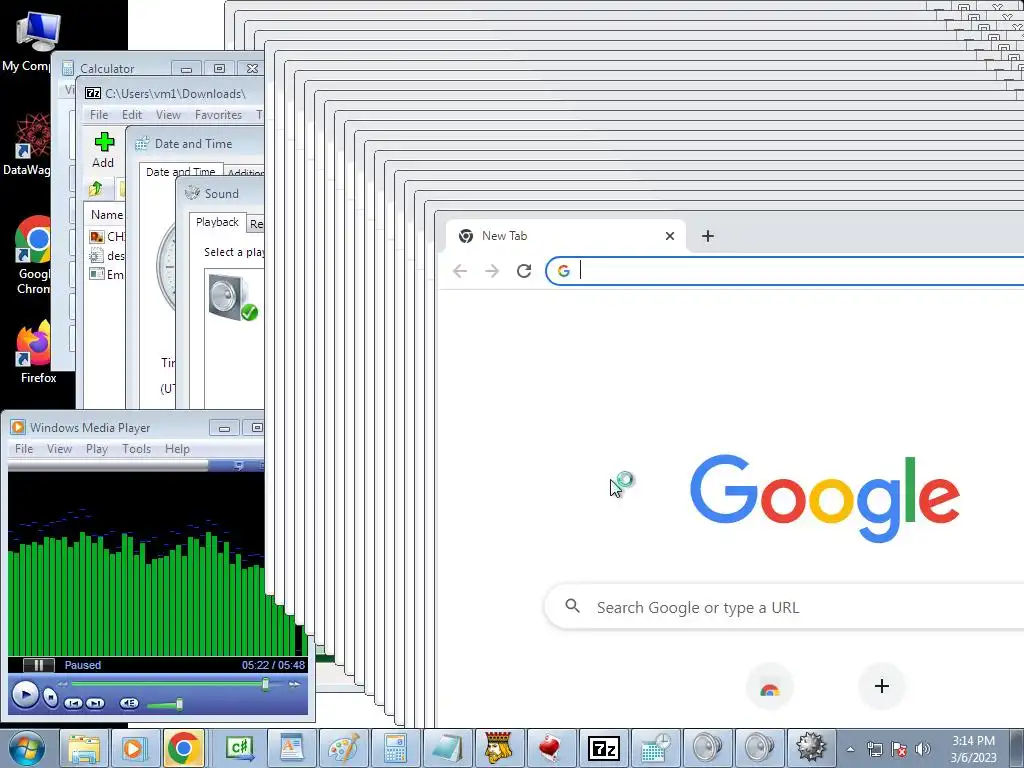This screenshot has height=768, width=1024.
Task: Open the Windows Start menu
Action: [x=26, y=748]
